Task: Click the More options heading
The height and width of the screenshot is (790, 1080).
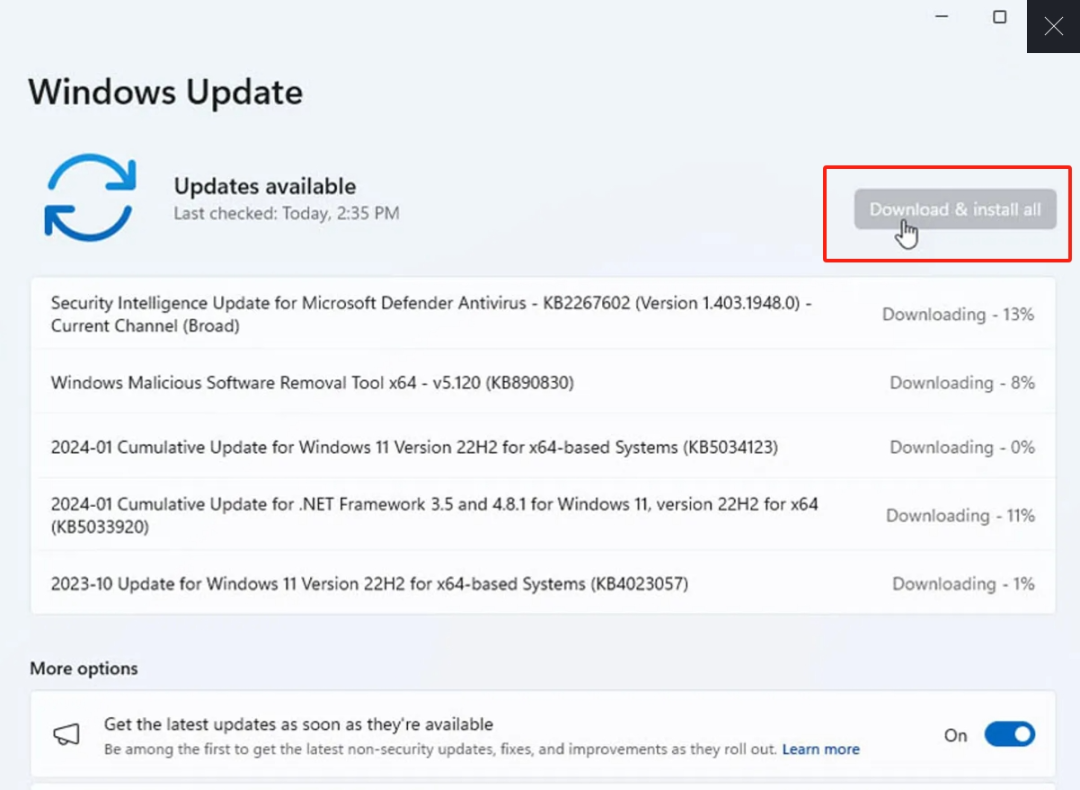Action: tap(84, 669)
